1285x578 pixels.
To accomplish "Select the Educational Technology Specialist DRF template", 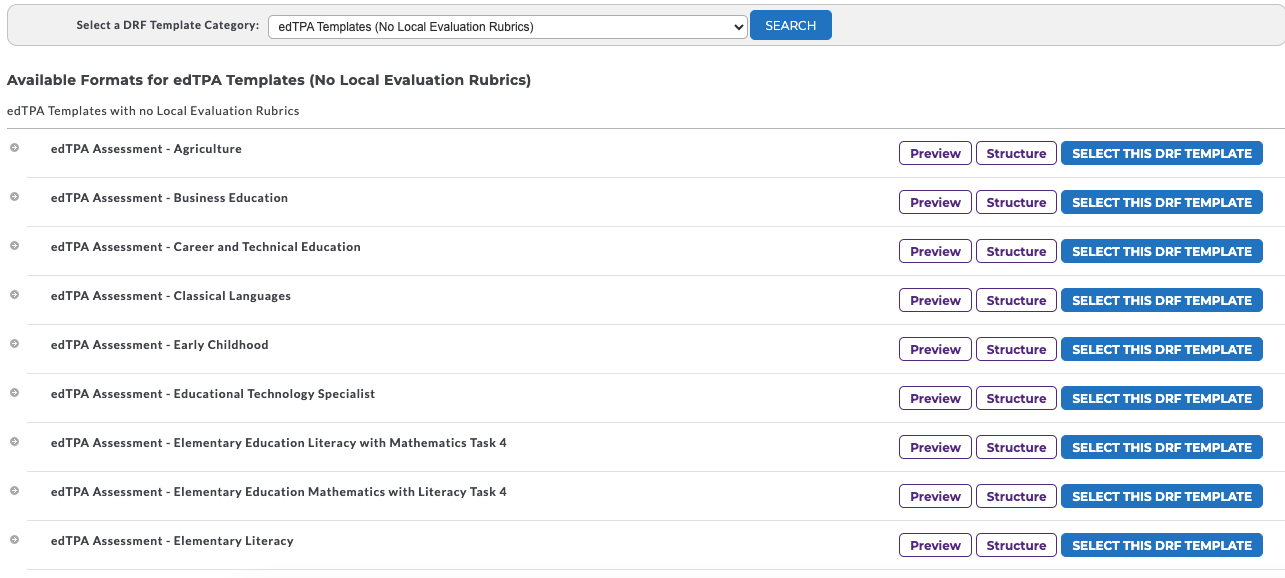I will 1162,398.
